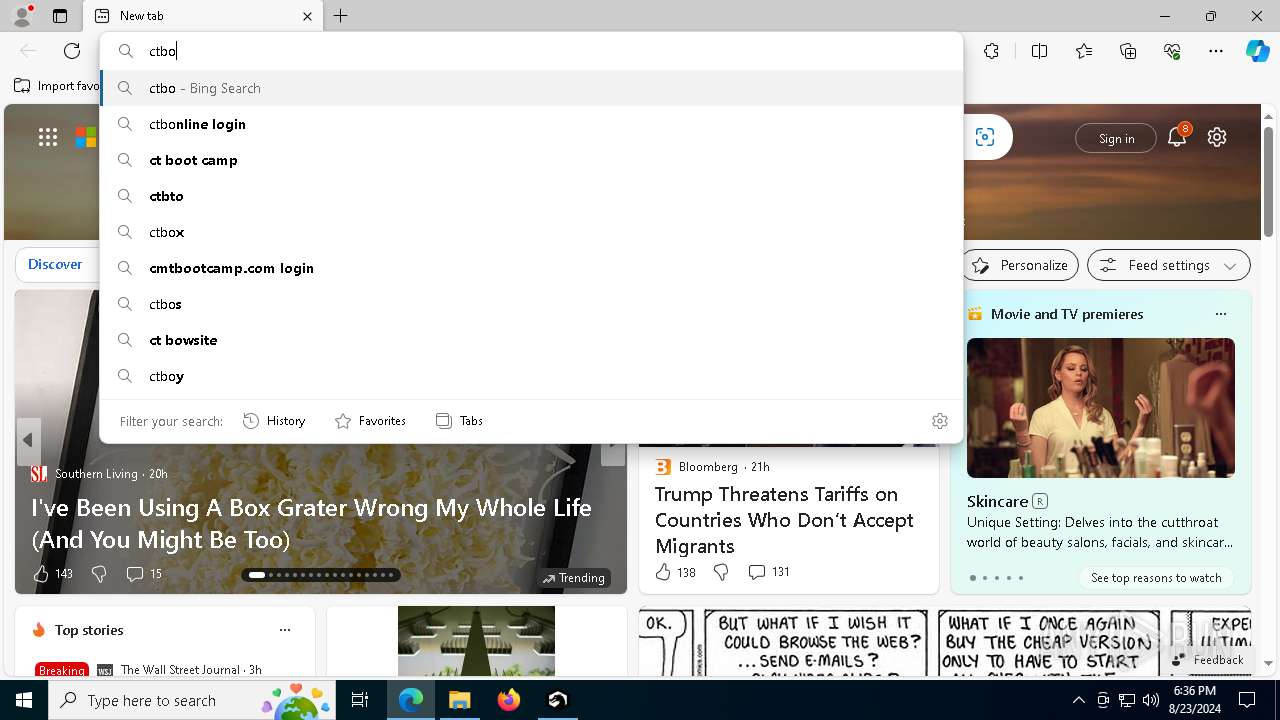Click the Sign in button
The width and height of the screenshot is (1280, 720).
click(x=1116, y=138)
